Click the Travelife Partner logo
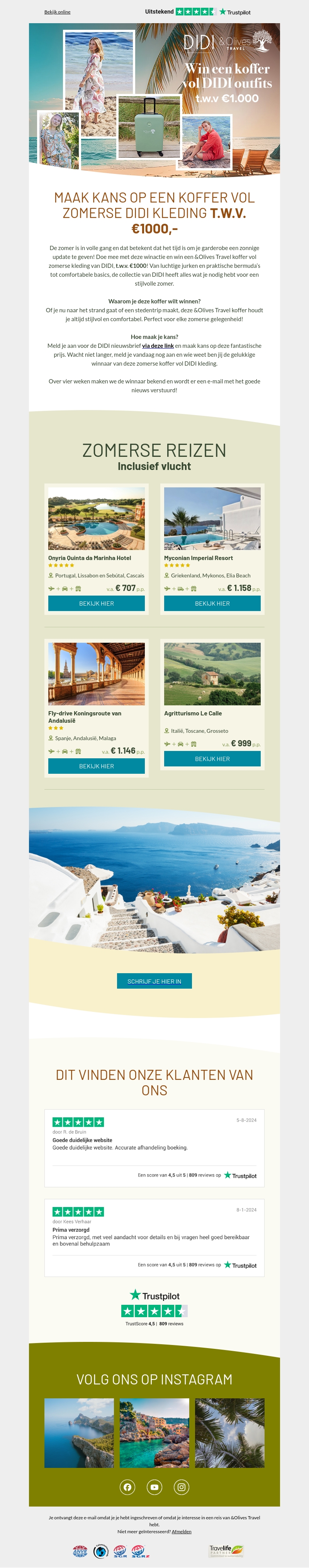This screenshot has height=1568, width=309. (226, 1550)
